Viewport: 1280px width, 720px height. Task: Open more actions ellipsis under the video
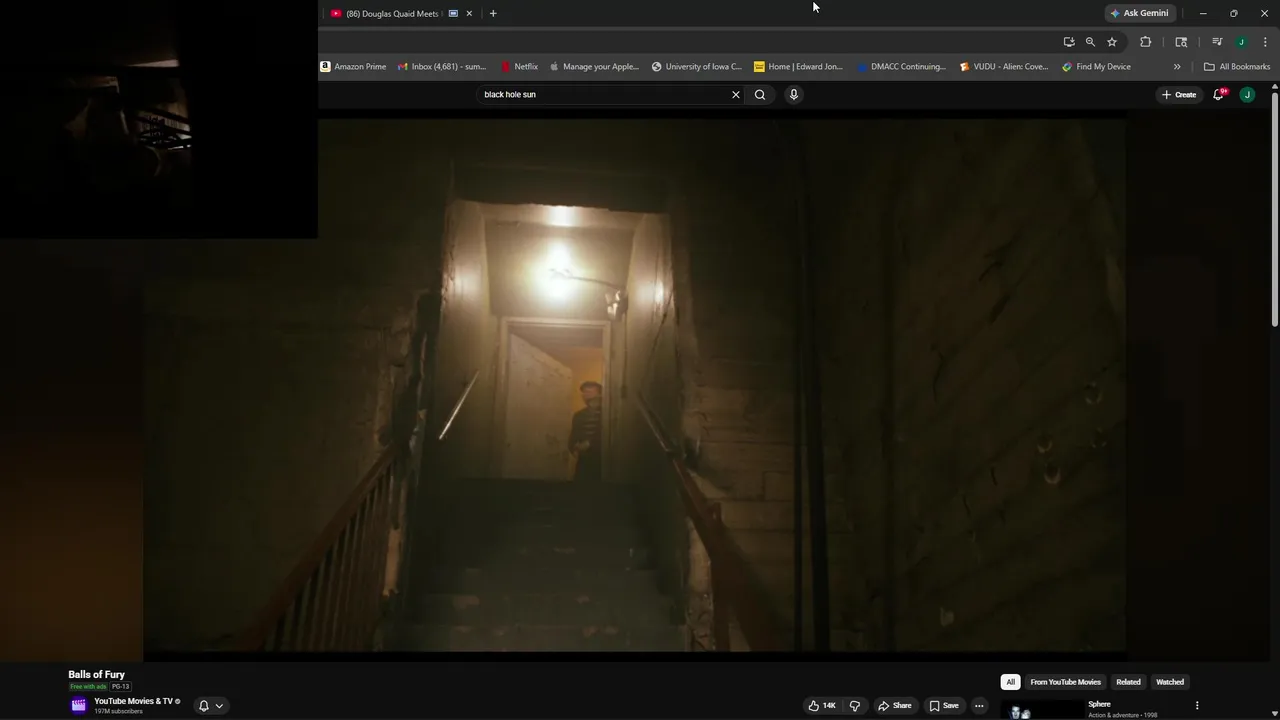tap(979, 706)
